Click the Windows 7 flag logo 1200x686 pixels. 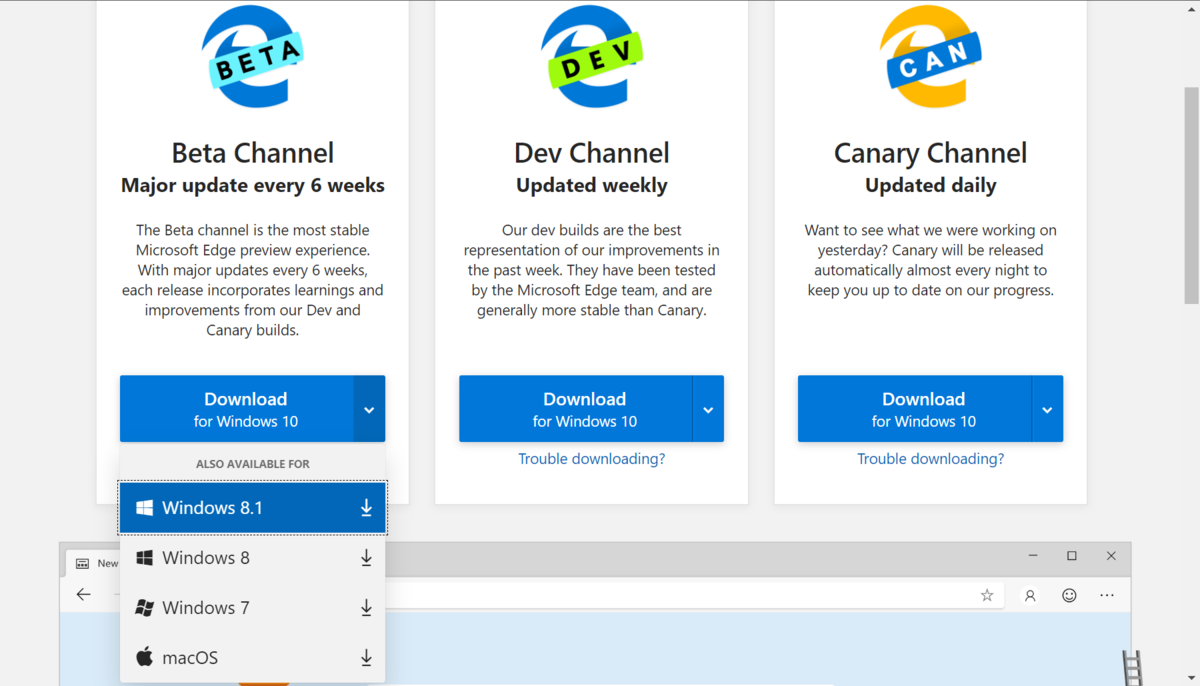(144, 608)
